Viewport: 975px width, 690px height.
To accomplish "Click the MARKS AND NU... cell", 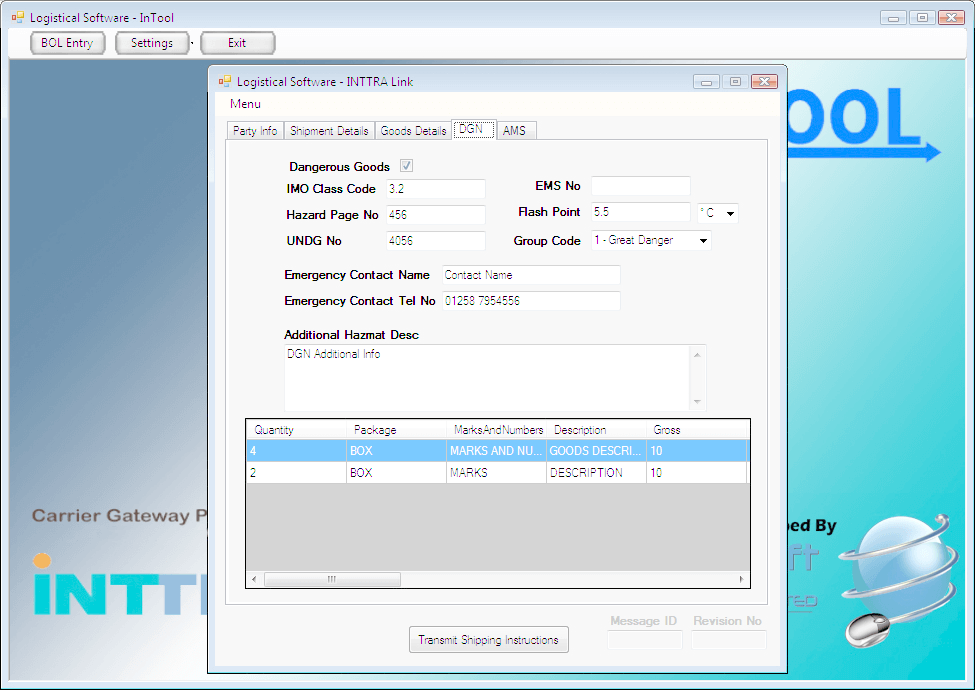I will pos(496,451).
